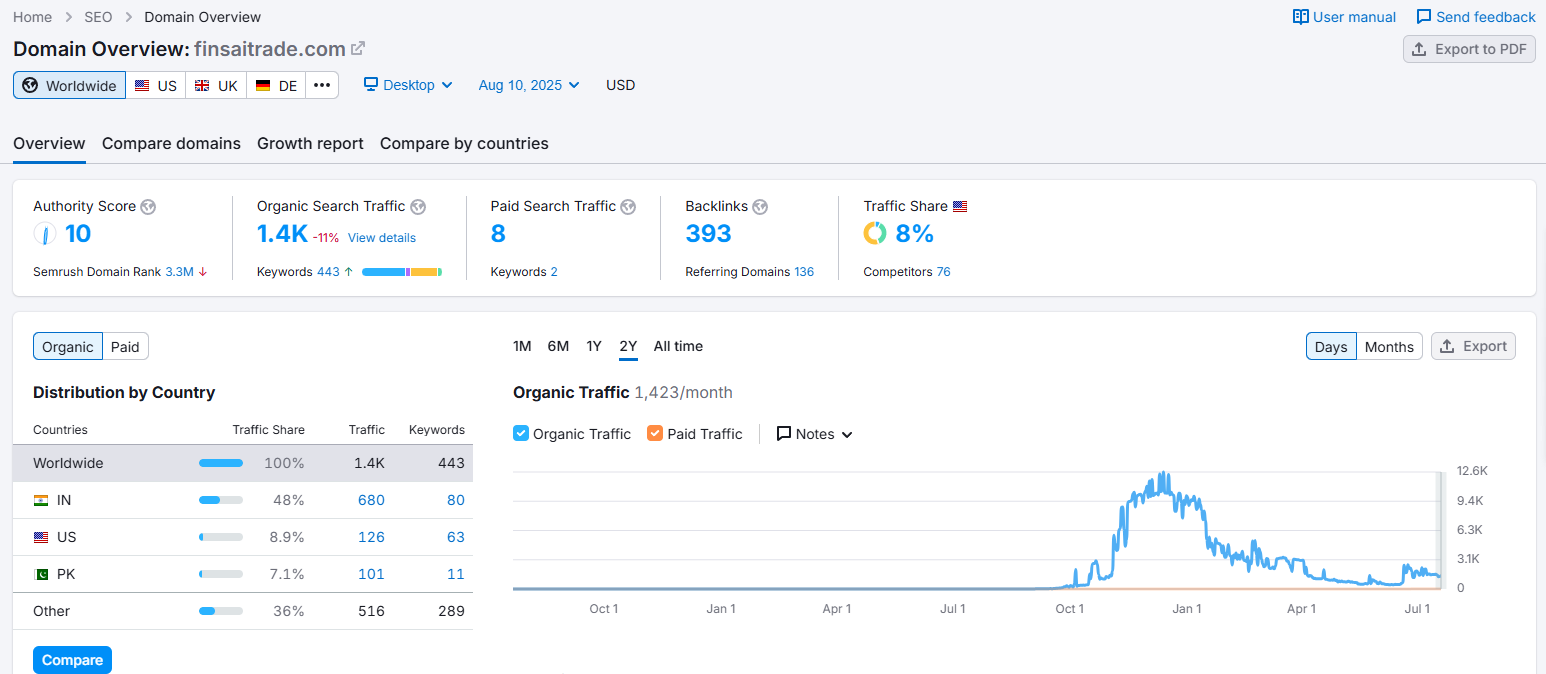Uncheck the Organic Traffic checkbox
Screen dimensions: 1546x674
point(521,434)
